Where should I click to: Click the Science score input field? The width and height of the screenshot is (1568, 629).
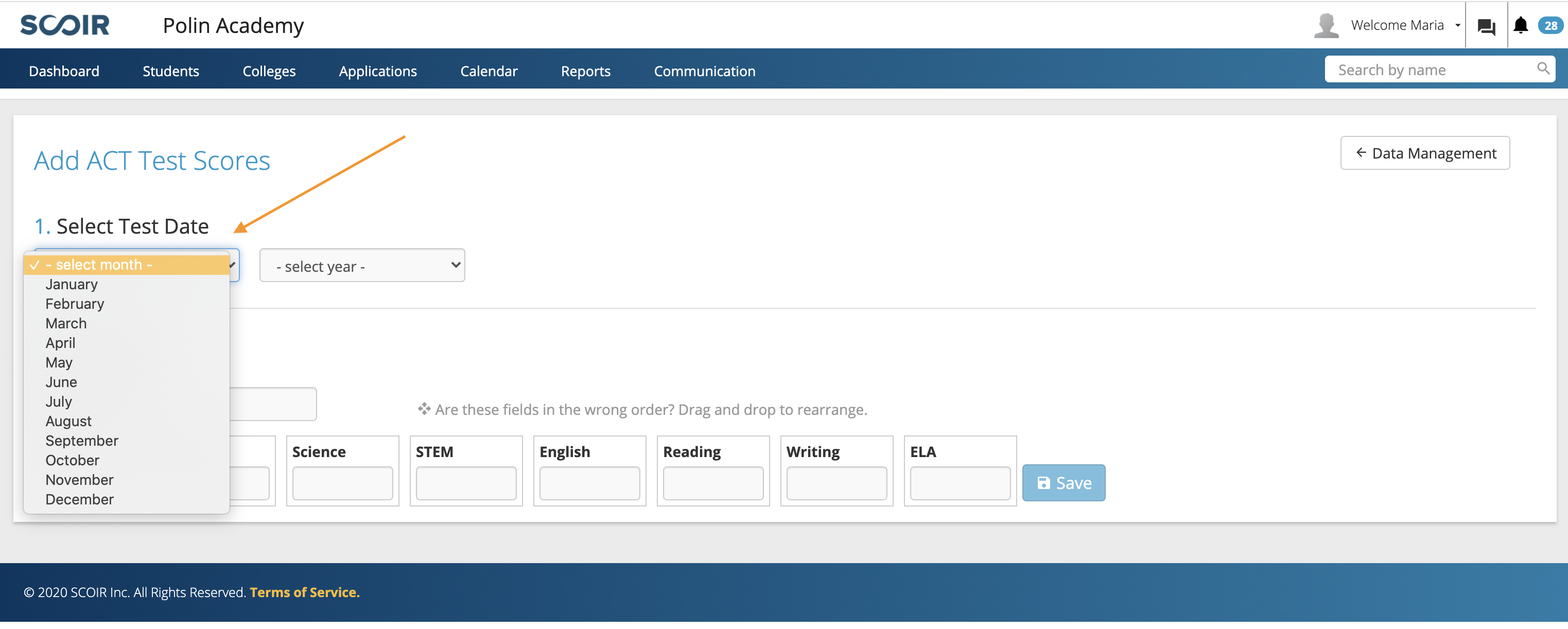tap(342, 483)
